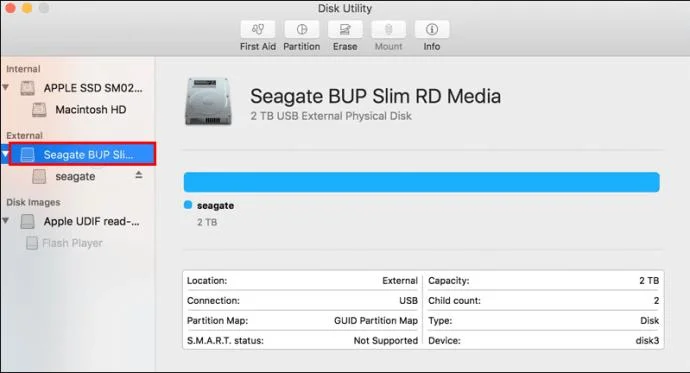Click the Seagate BUP Slim disk icon in sidebar

27,154
